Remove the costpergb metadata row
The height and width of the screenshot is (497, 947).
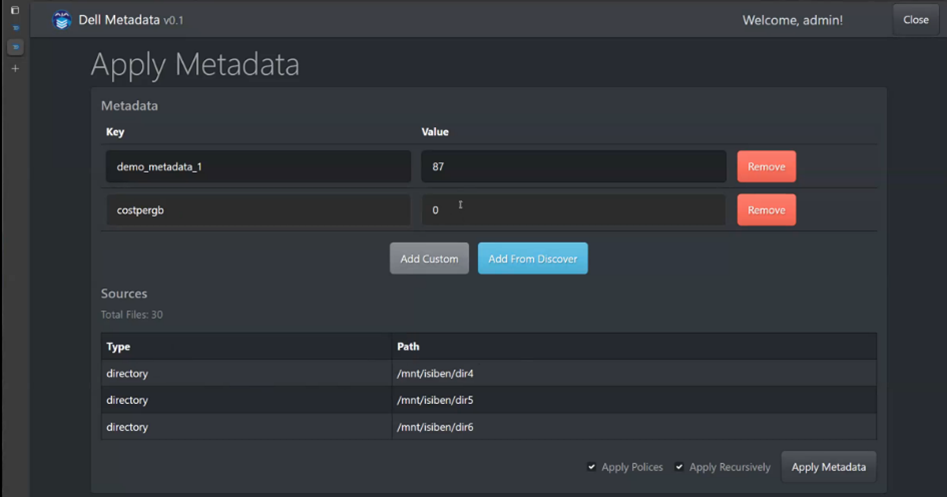click(766, 210)
